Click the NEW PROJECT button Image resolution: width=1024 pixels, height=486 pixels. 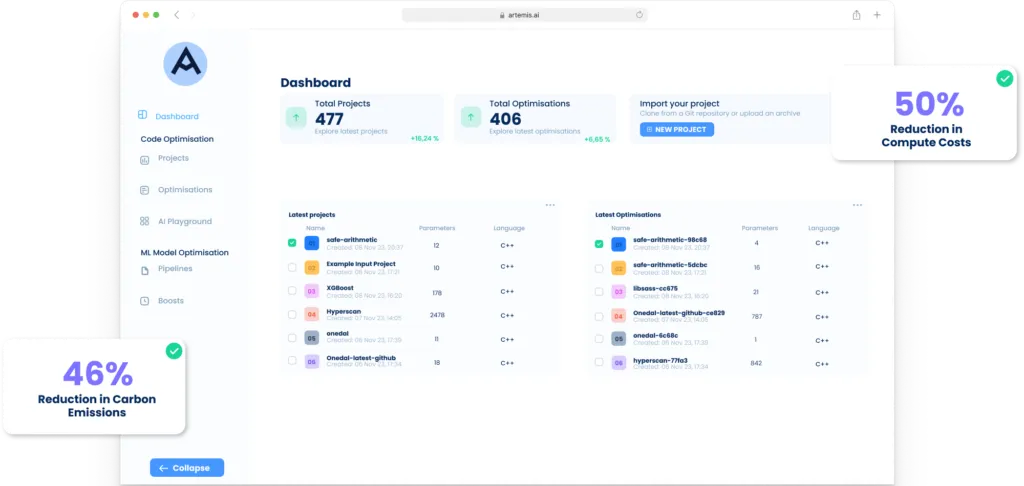click(x=677, y=129)
